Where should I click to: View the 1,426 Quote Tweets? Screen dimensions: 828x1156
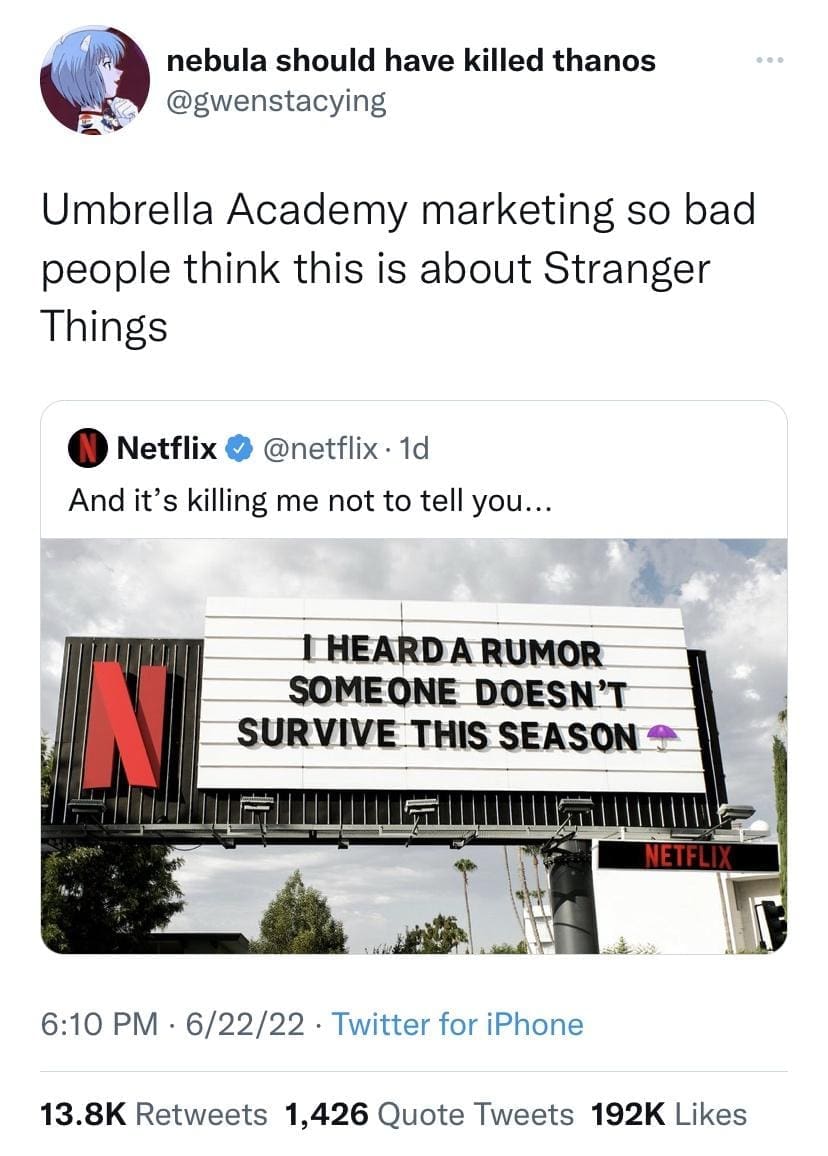coord(428,1114)
